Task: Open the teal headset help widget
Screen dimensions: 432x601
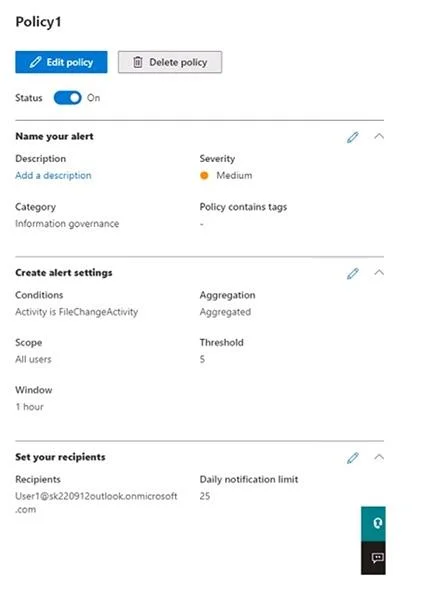Action: [373, 524]
